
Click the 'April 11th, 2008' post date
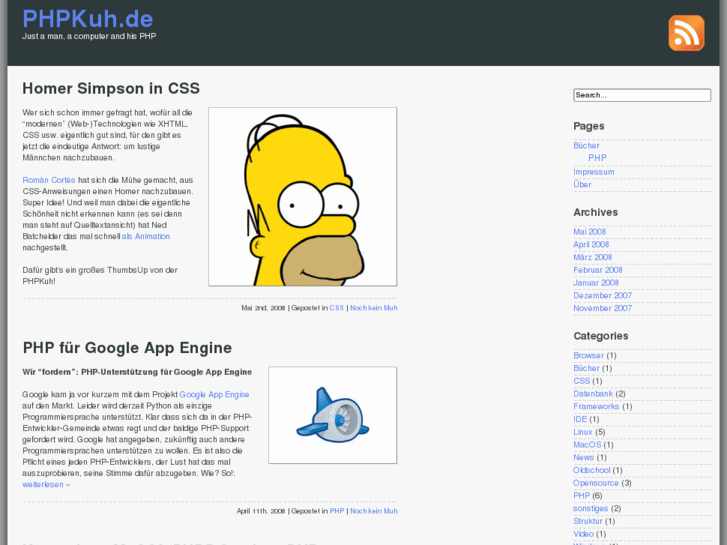[x=261, y=511]
